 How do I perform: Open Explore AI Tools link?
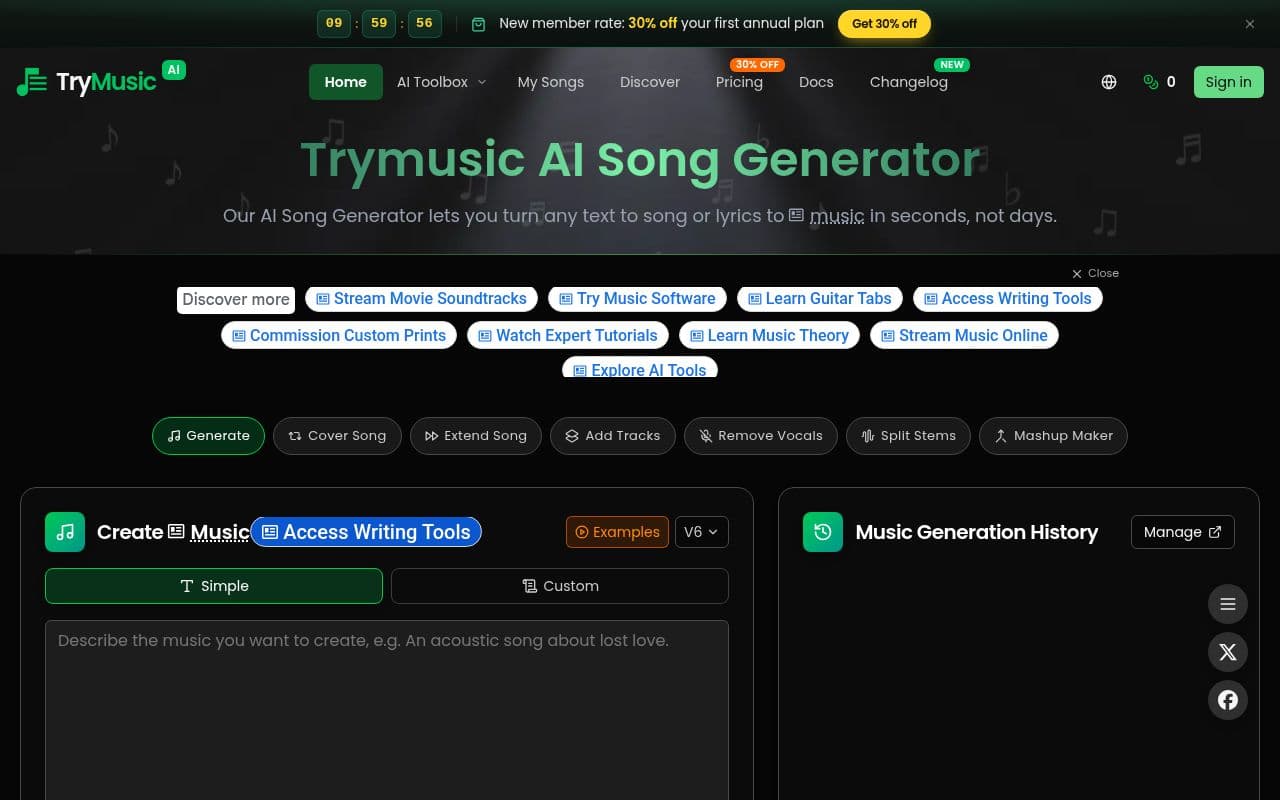click(x=640, y=368)
